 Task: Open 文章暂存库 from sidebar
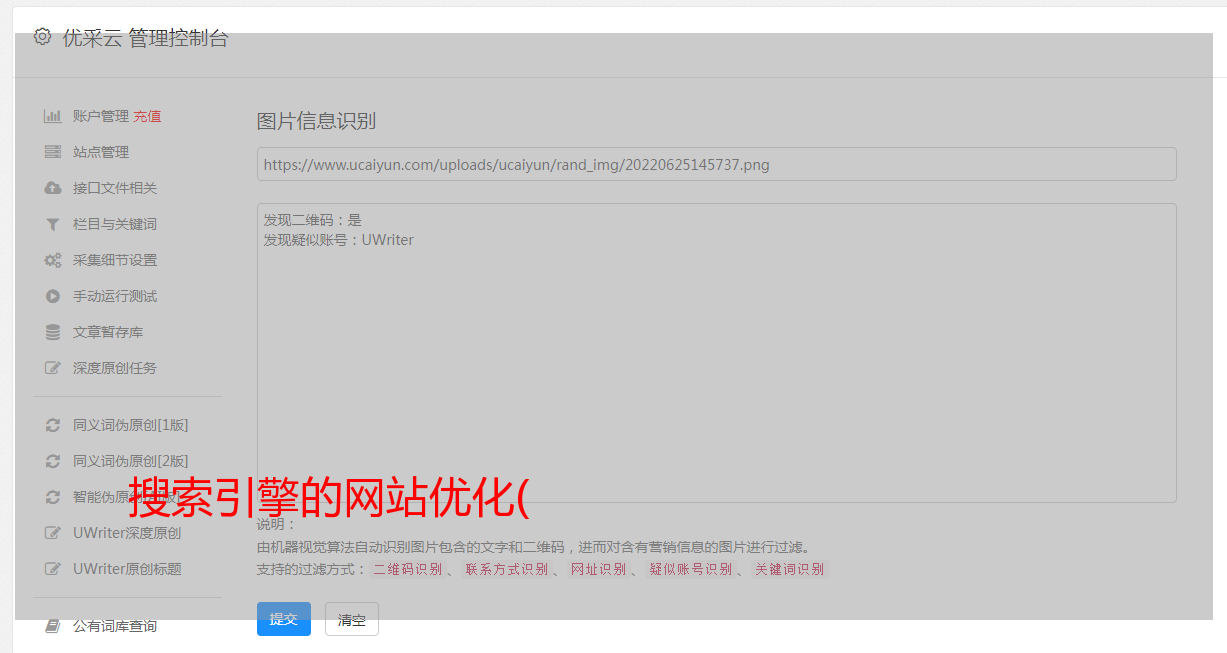108,332
